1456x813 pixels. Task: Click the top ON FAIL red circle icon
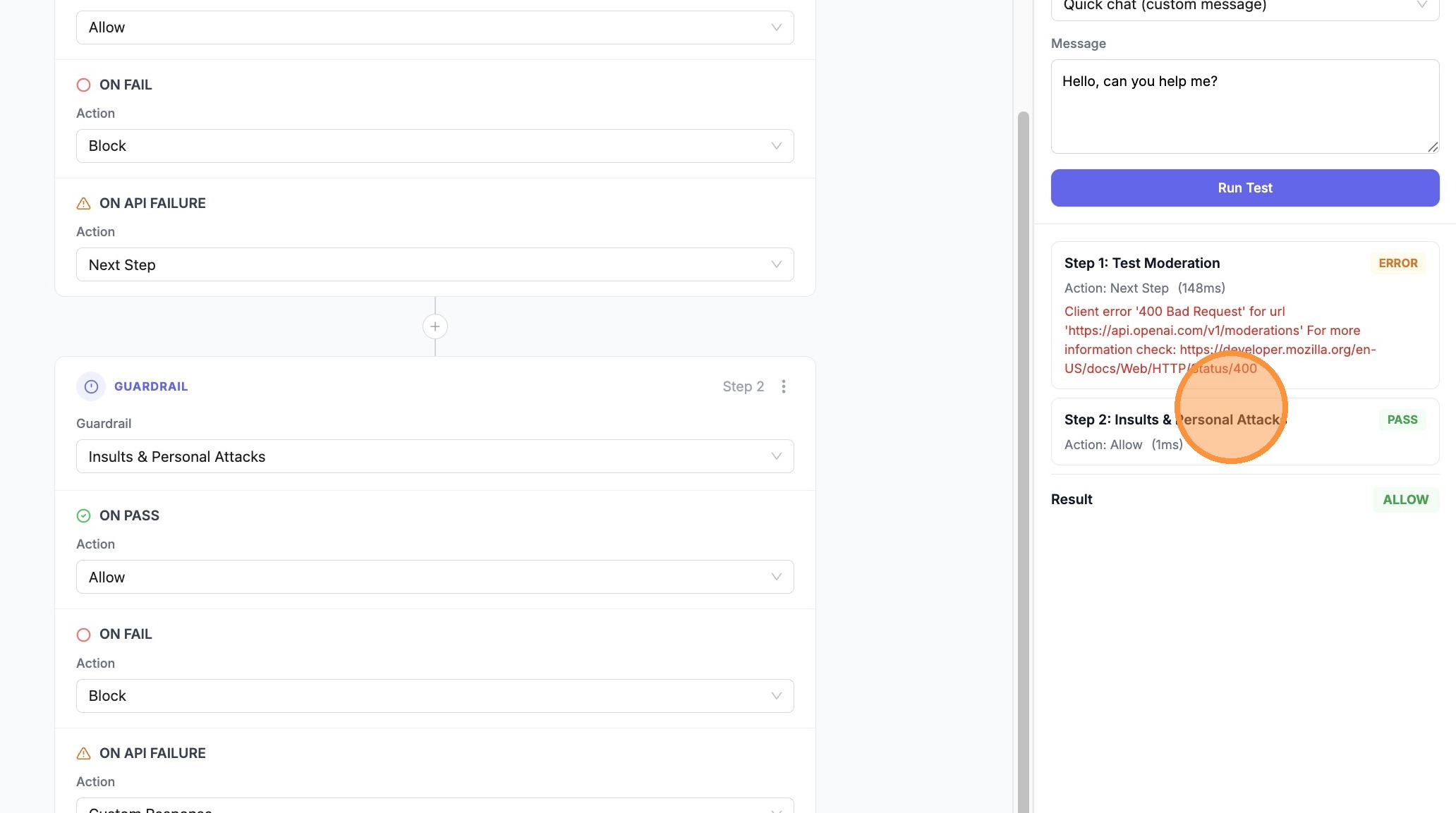[83, 85]
